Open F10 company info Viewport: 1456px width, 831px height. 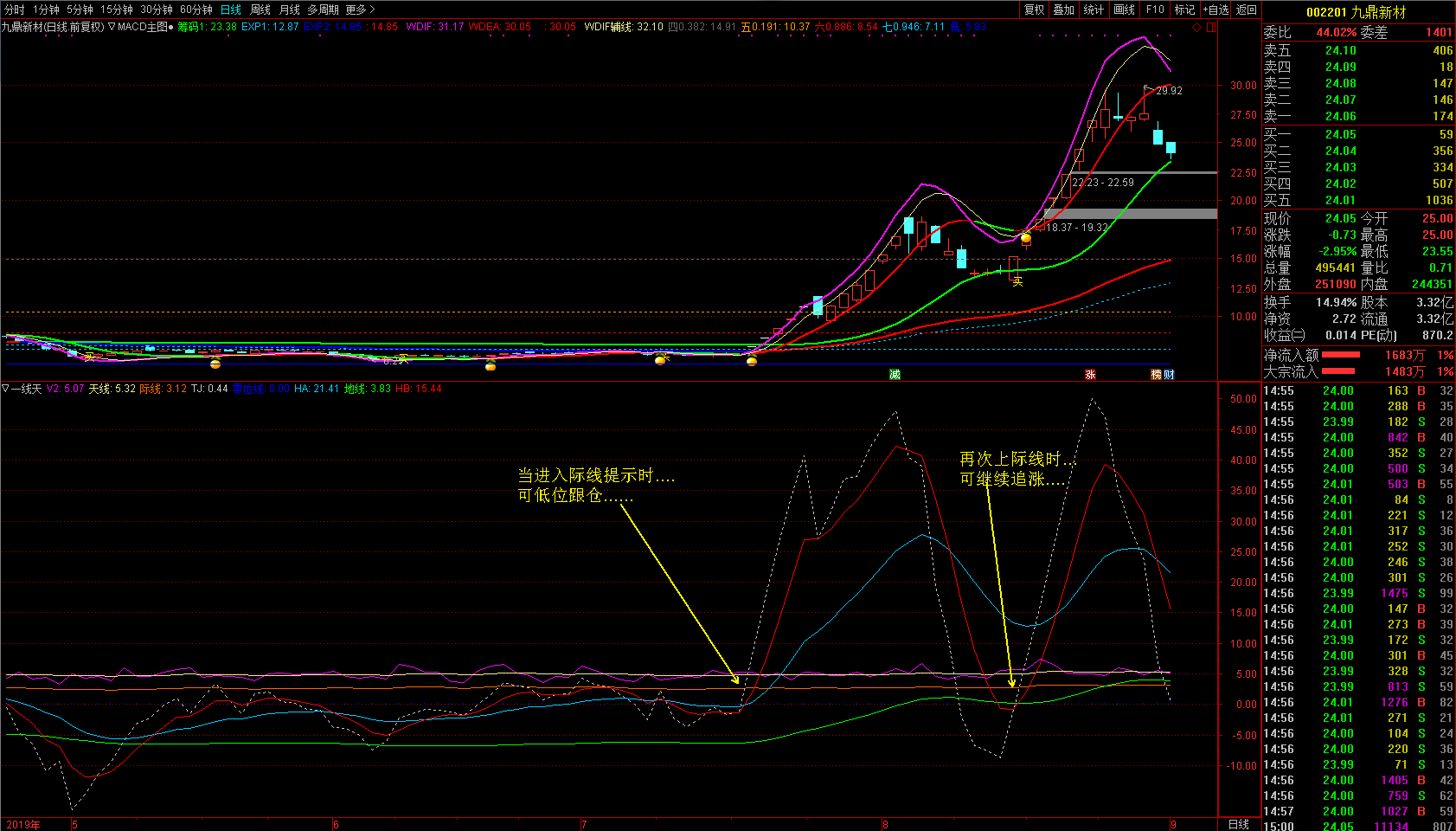click(x=1155, y=10)
